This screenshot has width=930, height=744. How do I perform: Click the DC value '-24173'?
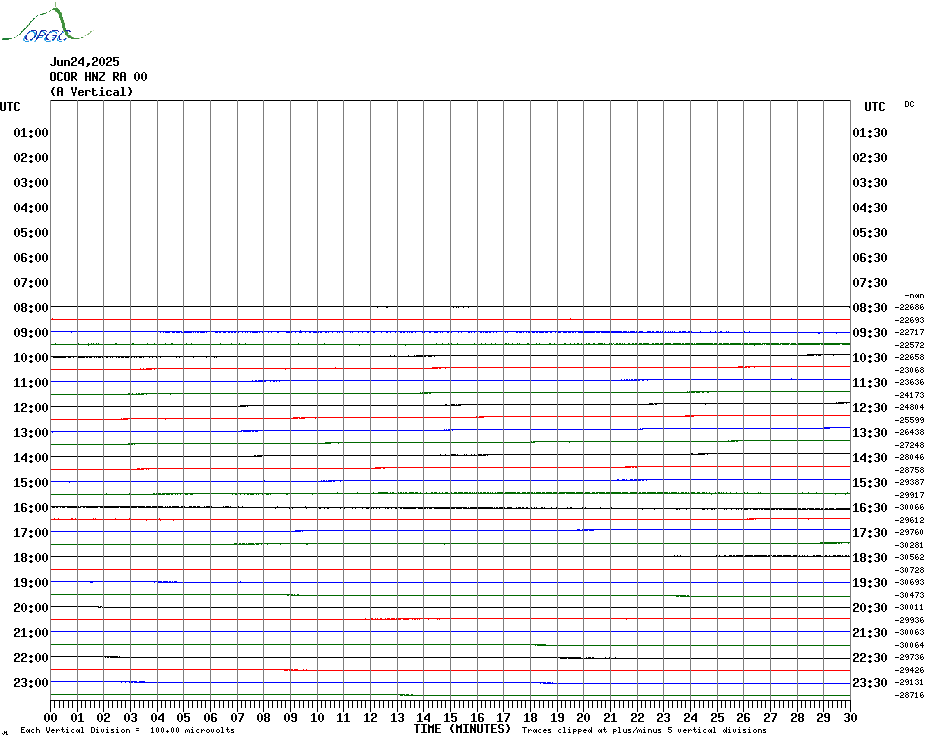[x=909, y=395]
